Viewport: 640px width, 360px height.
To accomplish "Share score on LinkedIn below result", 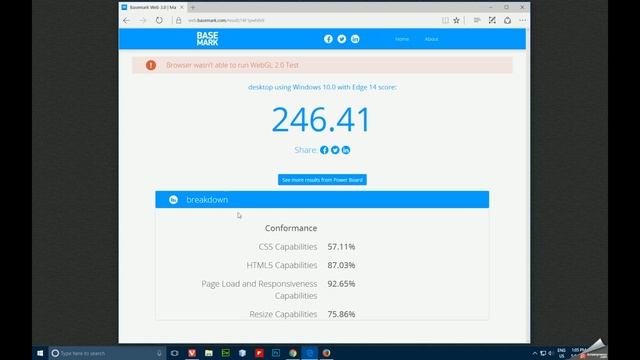I will click(x=346, y=150).
